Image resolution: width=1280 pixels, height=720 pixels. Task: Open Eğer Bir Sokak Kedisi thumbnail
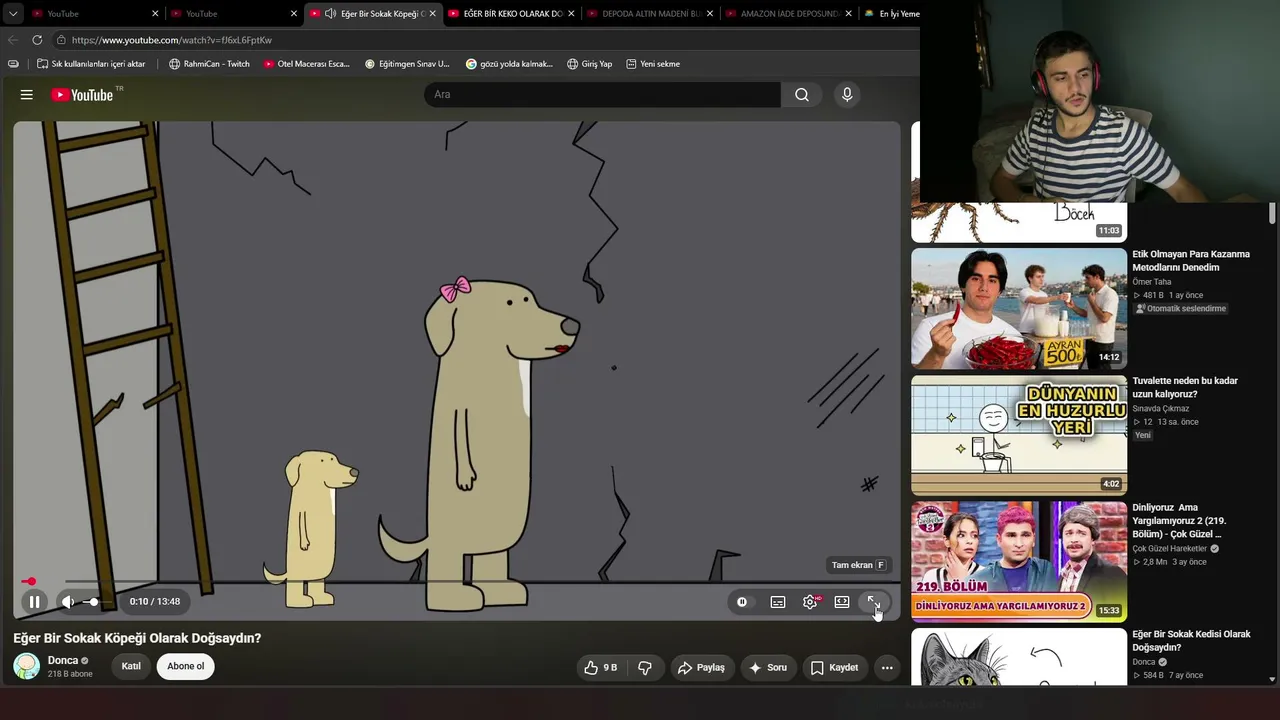(1019, 657)
